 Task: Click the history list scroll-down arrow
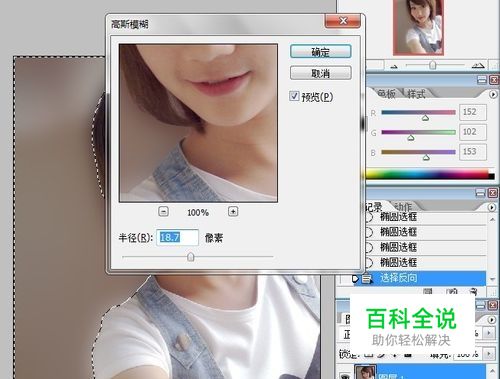pyautogui.click(x=492, y=279)
